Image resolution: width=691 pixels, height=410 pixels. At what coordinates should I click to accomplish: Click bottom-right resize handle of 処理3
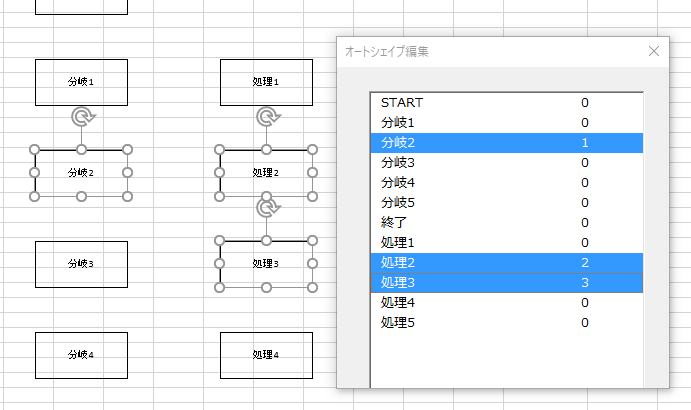coord(312,288)
